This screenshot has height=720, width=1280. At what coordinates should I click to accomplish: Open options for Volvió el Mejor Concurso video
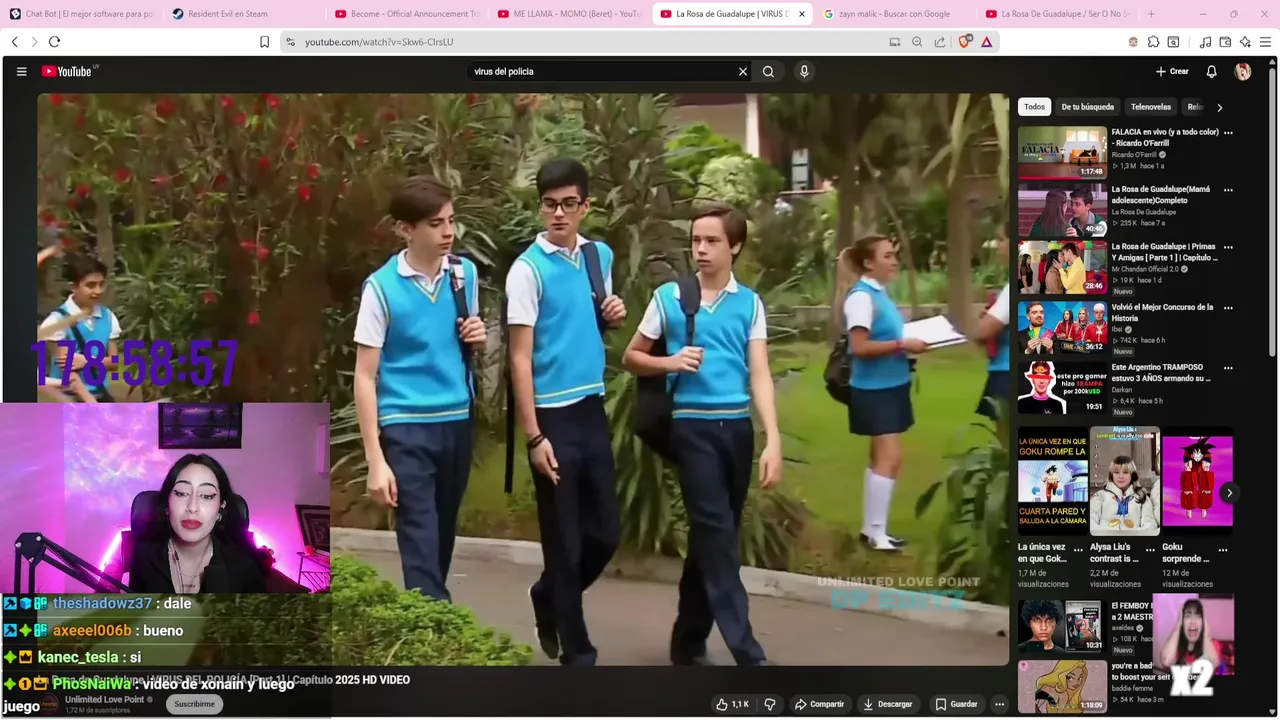point(1228,308)
